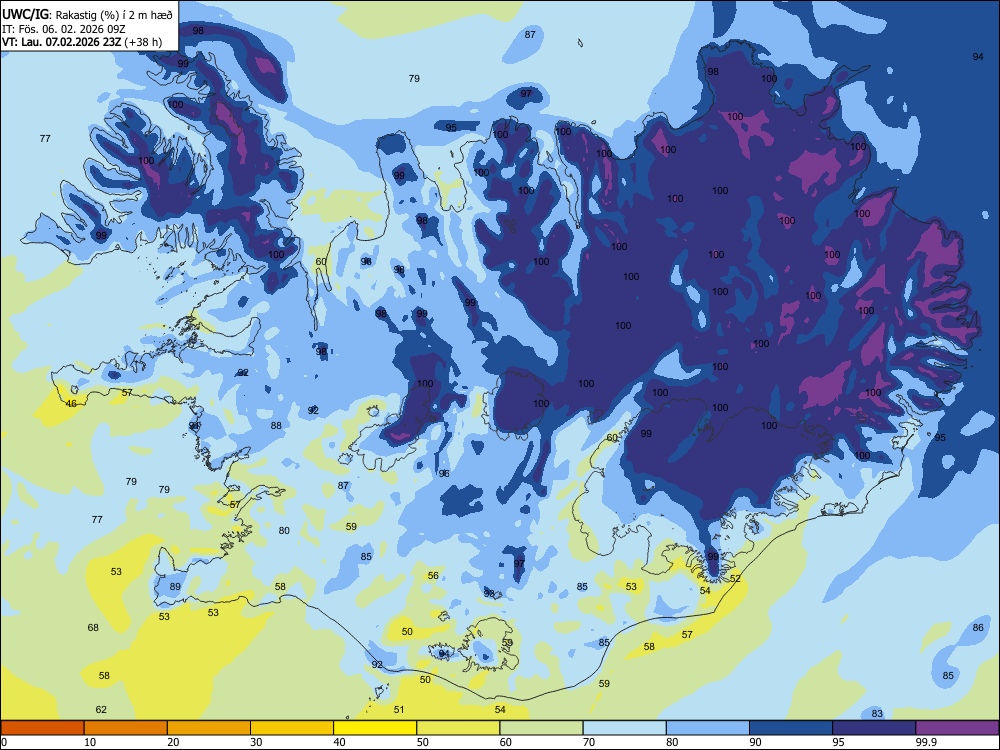Pick the purple above-99.9 legend swatch
Image resolution: width=1000 pixels, height=750 pixels.
[957, 728]
